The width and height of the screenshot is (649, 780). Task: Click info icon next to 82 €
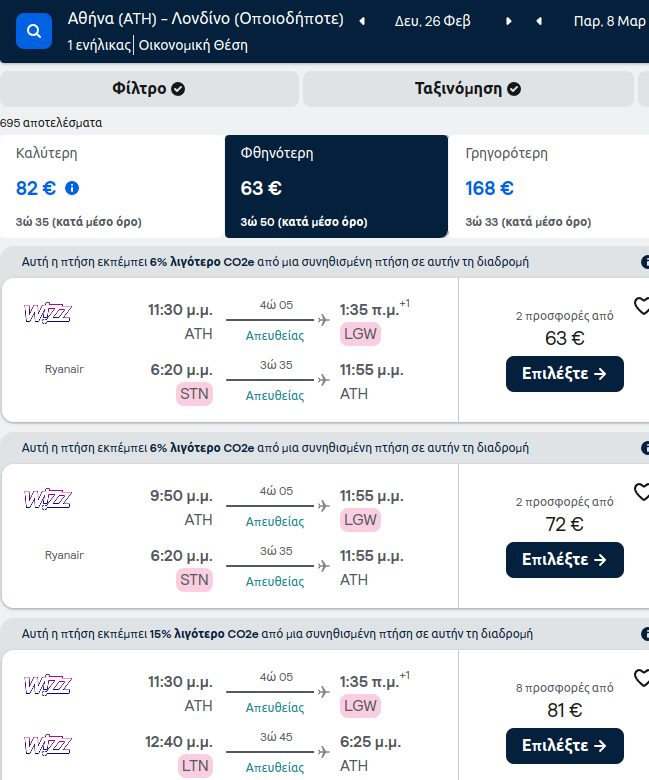point(72,188)
